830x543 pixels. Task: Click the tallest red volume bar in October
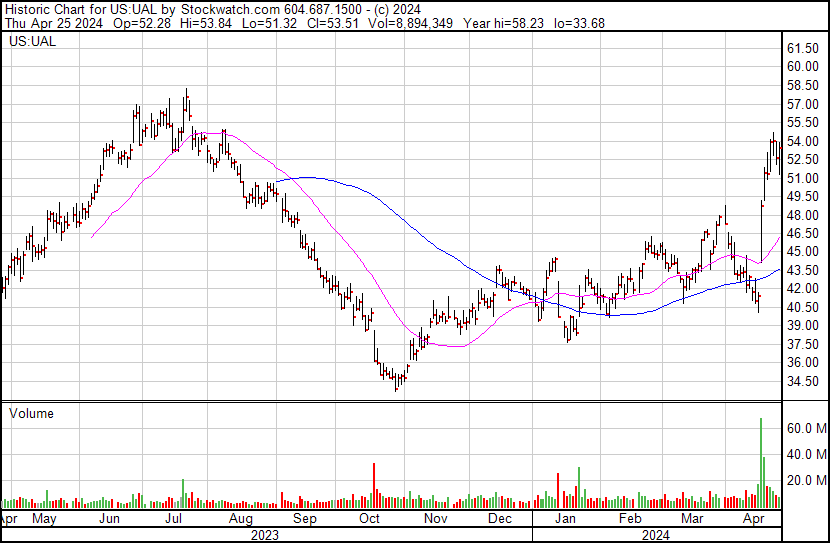pos(374,486)
